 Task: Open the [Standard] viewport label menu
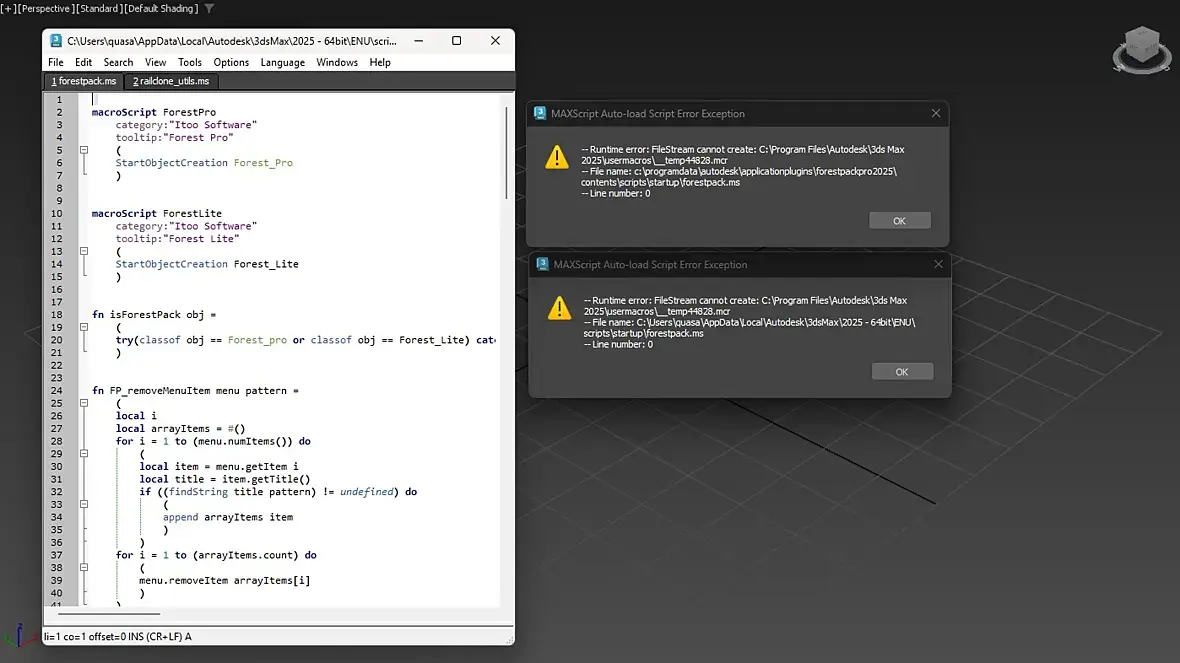98,8
